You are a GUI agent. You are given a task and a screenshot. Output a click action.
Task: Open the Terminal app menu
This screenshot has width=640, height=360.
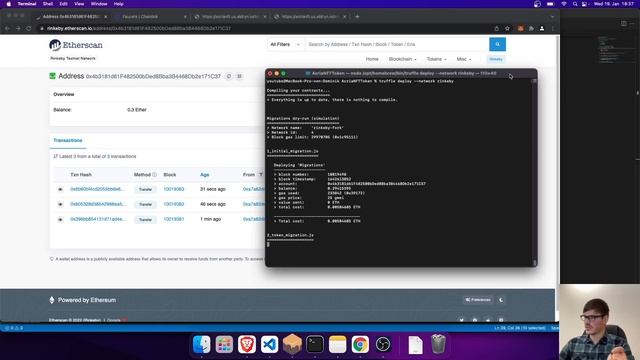click(27, 4)
